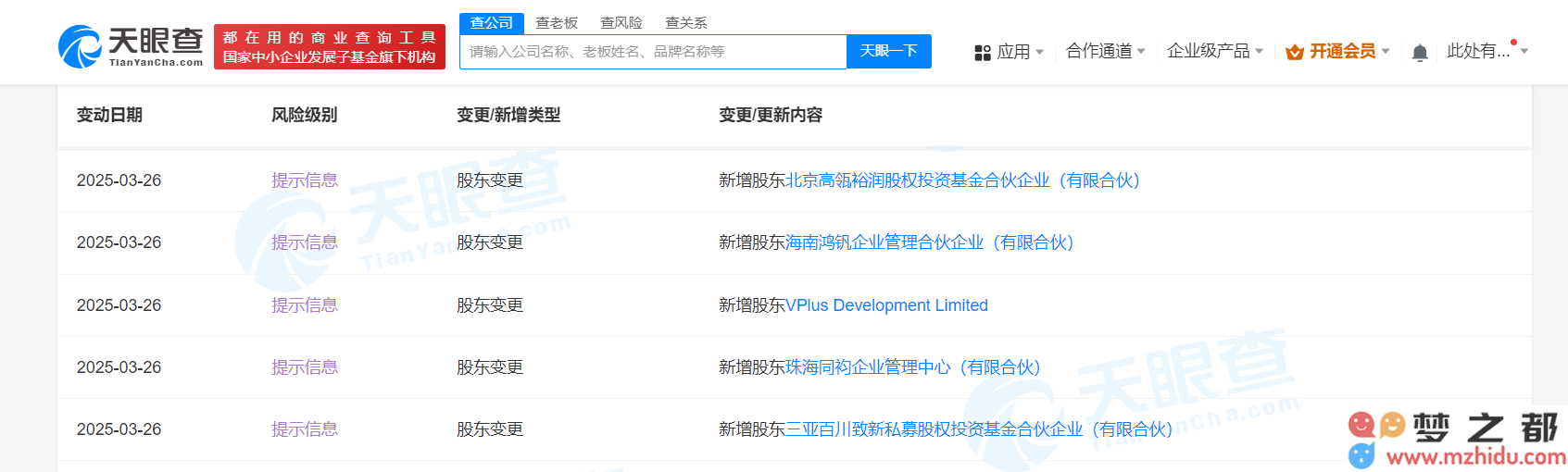Click the 应用 apps grid icon
The width and height of the screenshot is (1568, 472).
coord(983,53)
